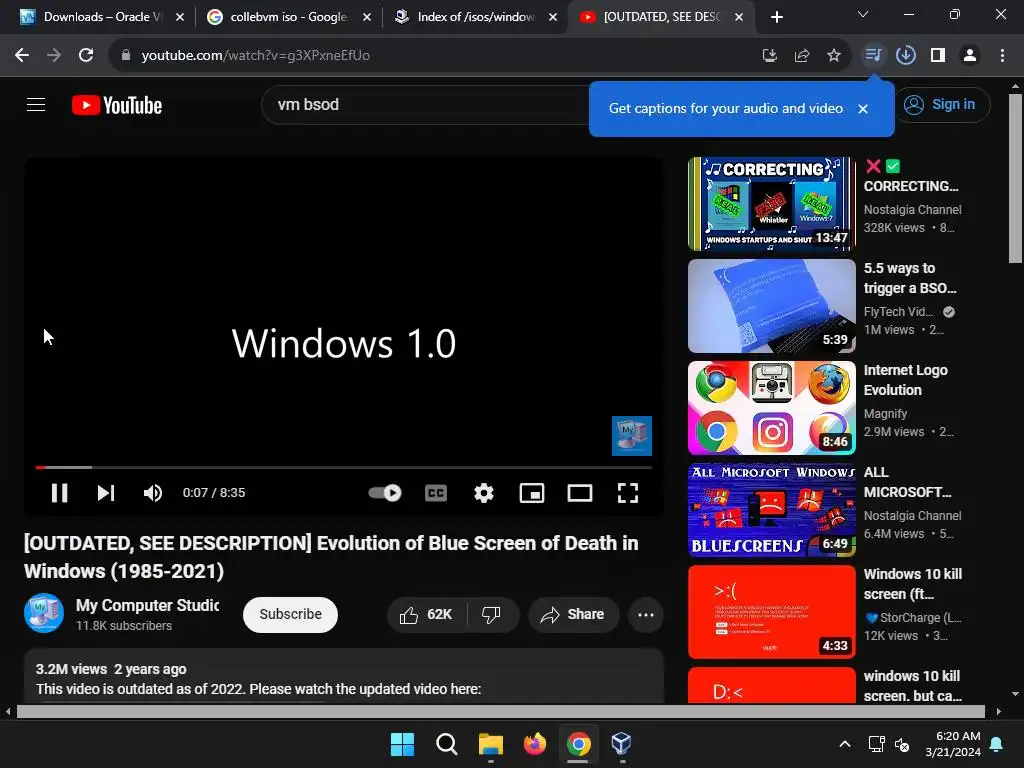The height and width of the screenshot is (768, 1024).
Task: Switch to collebvm iso Google tab
Action: tap(288, 17)
